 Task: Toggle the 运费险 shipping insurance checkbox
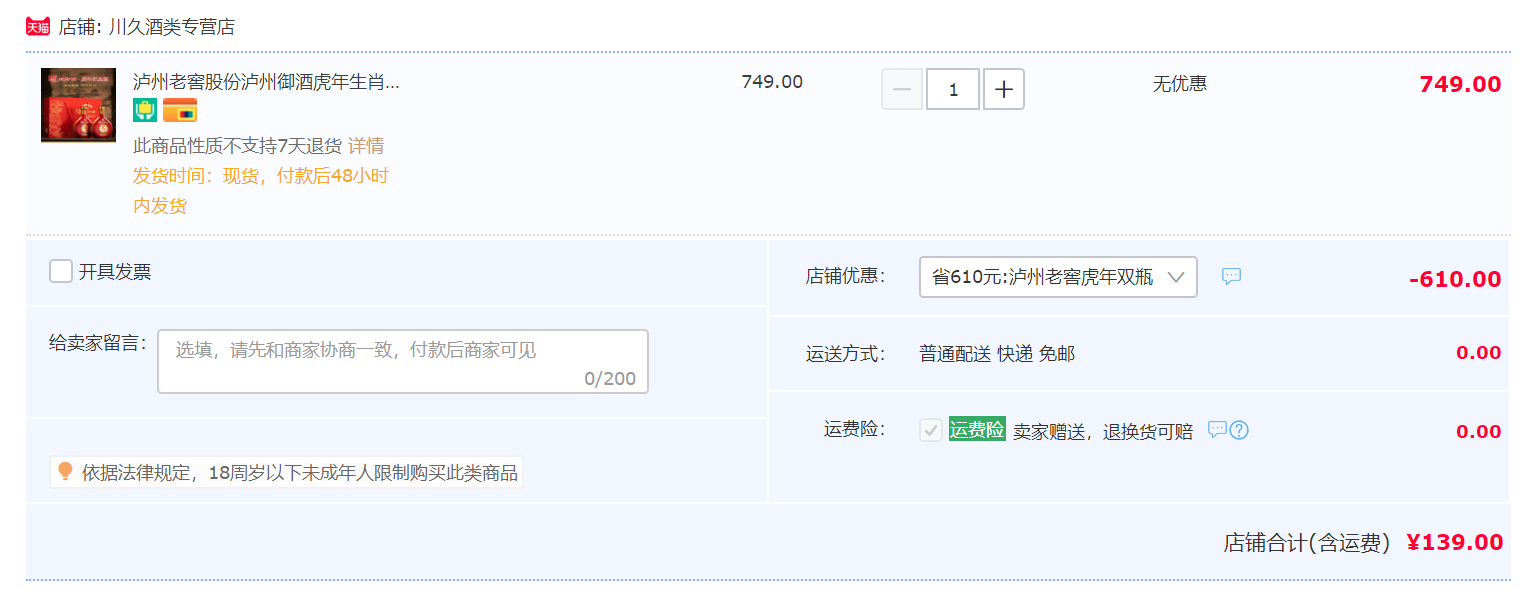pyautogui.click(x=931, y=430)
